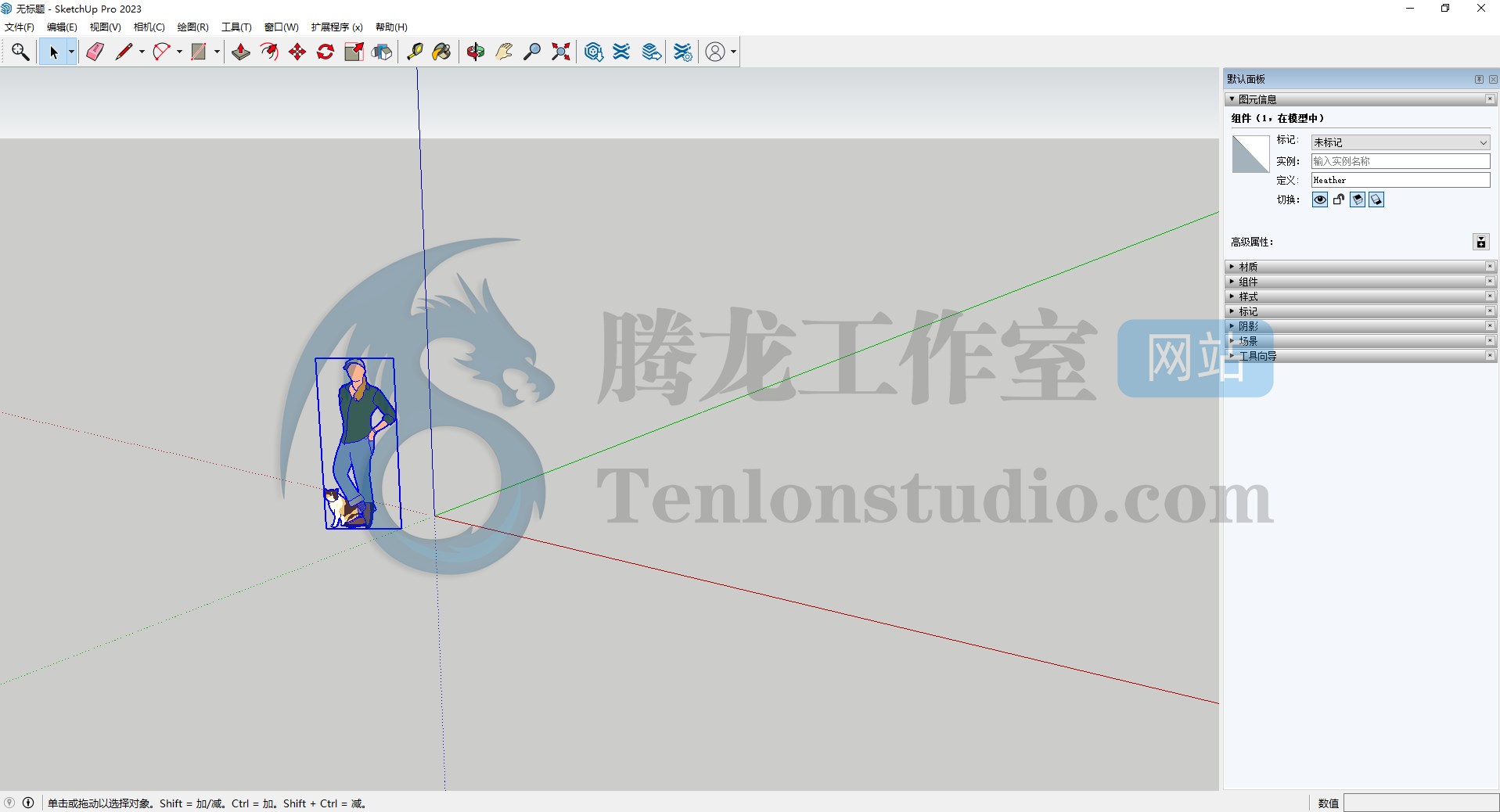Open the 编辑(E) menu
The height and width of the screenshot is (812, 1500).
(x=62, y=27)
